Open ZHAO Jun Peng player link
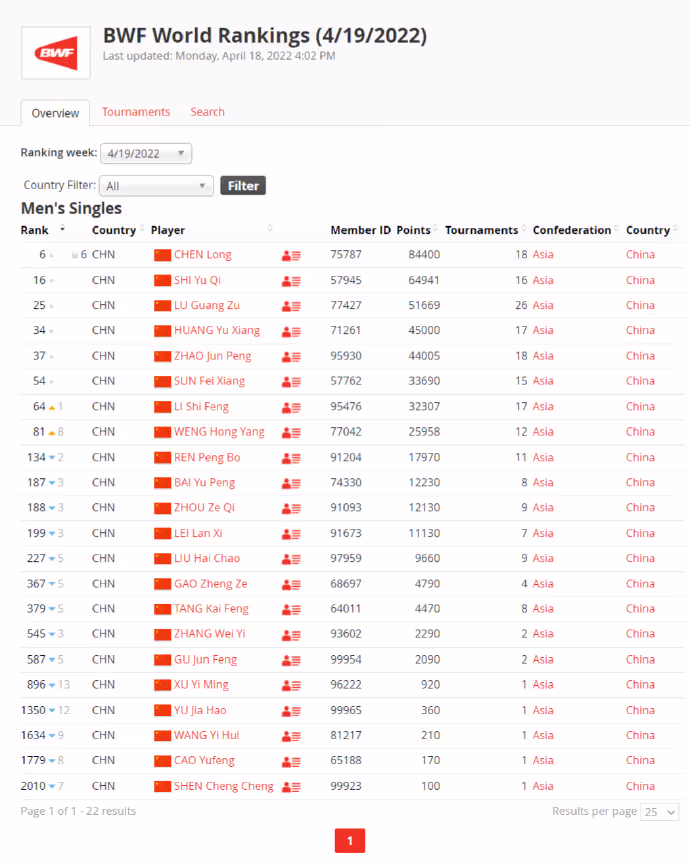The height and width of the screenshot is (866, 690). tap(212, 356)
